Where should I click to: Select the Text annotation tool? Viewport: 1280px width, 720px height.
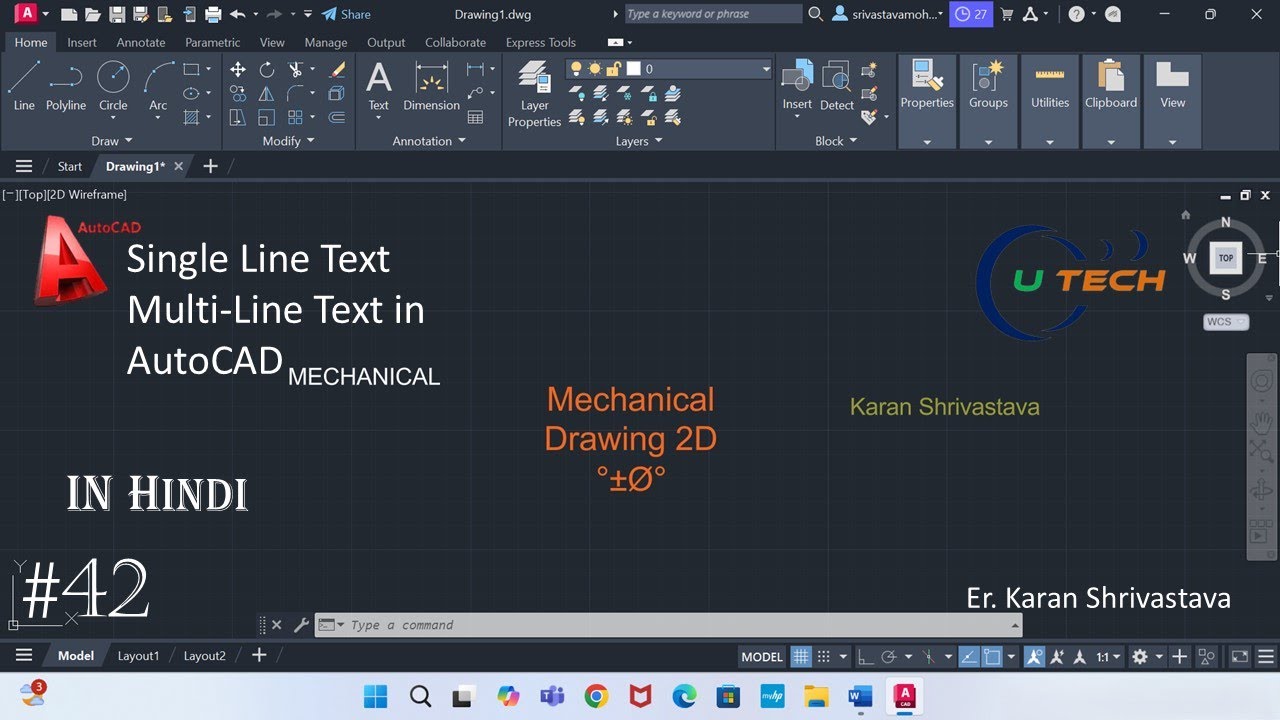(x=378, y=86)
